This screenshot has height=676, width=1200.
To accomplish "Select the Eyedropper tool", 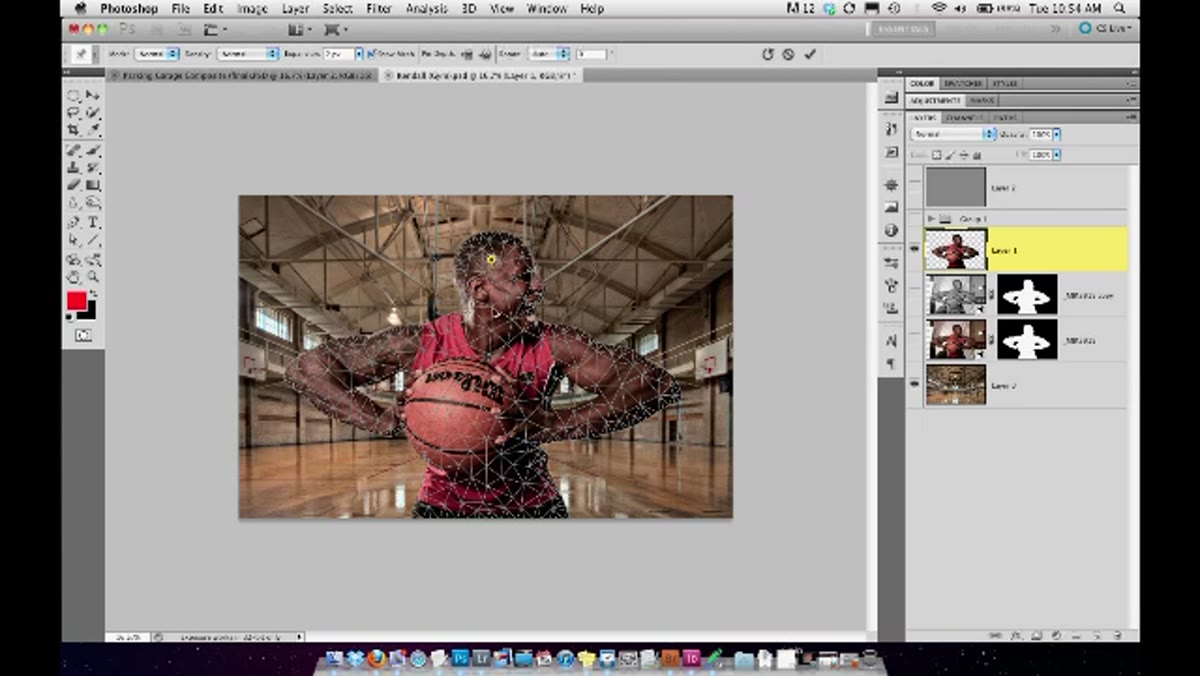I will tap(93, 130).
